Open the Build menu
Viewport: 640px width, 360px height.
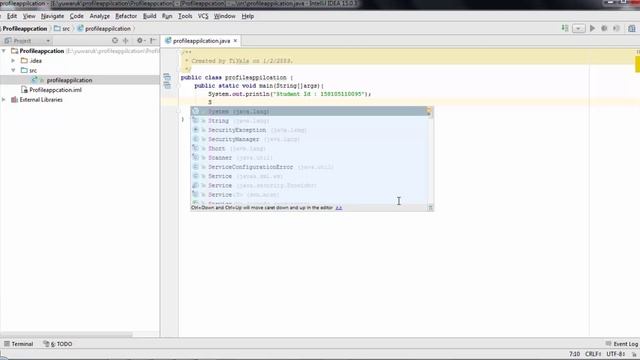tap(149, 16)
